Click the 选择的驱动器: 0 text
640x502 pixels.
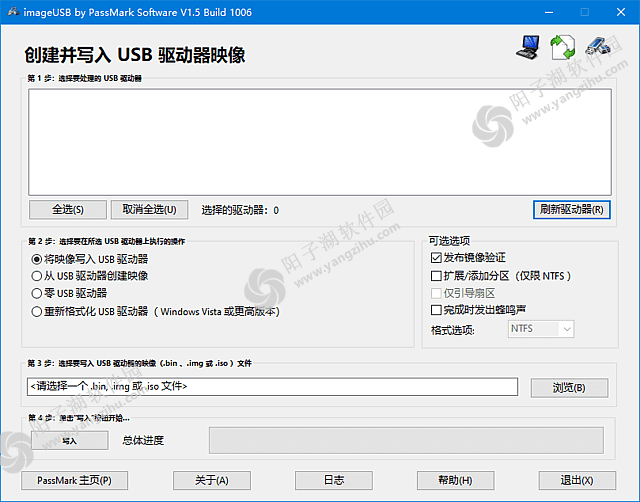click(240, 210)
